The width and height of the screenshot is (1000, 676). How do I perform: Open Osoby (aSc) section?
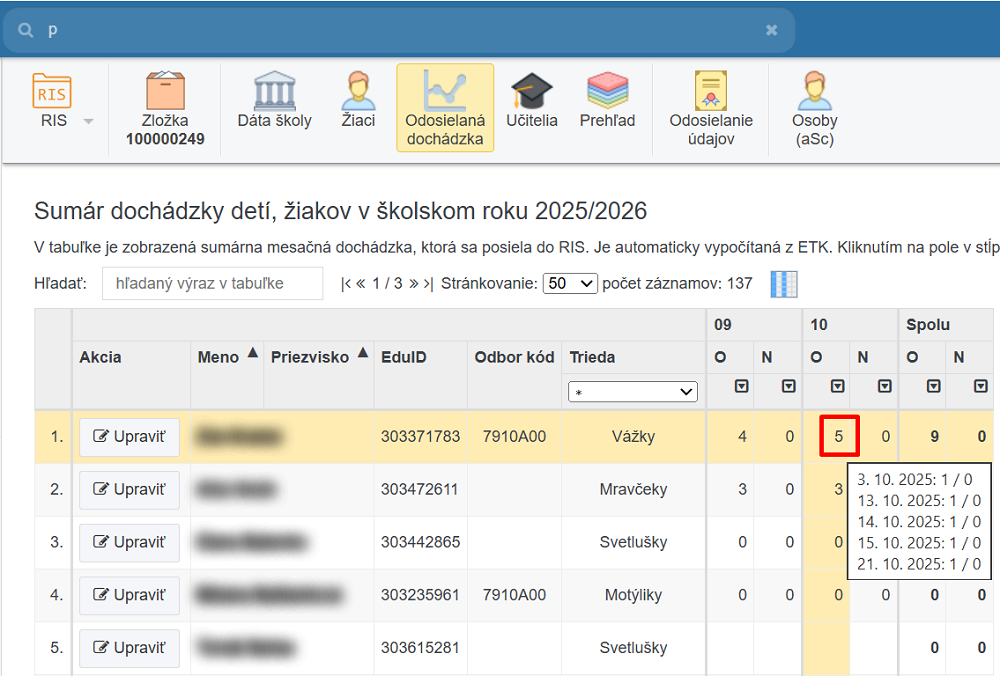[814, 92]
